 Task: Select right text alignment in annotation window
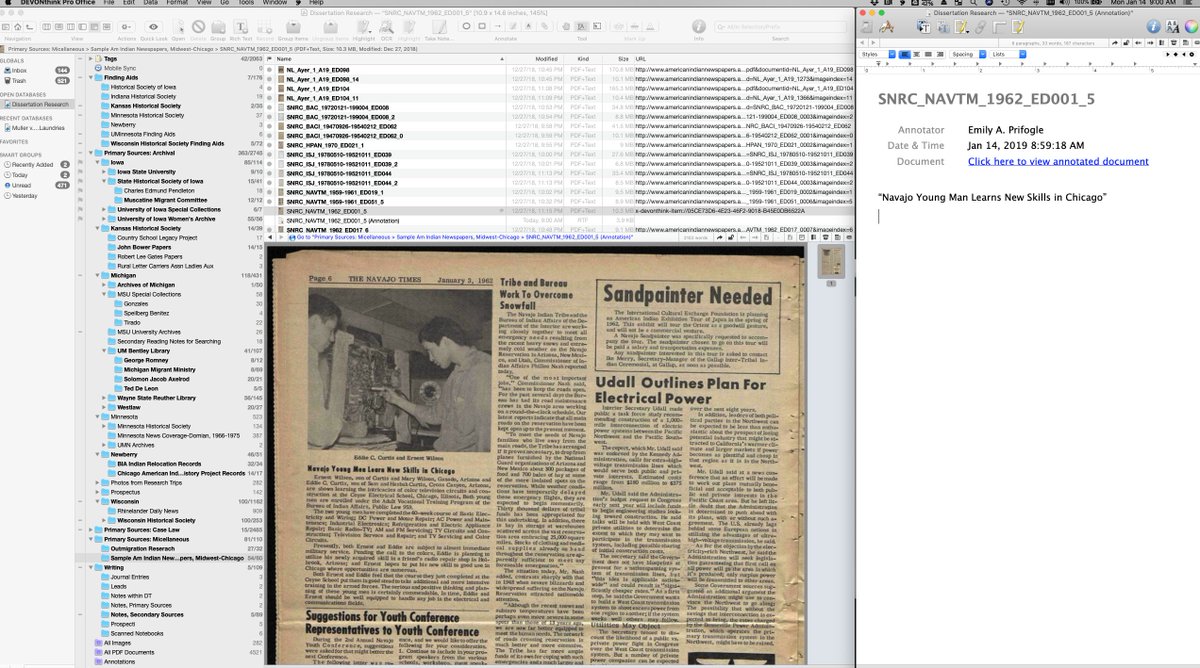(x=941, y=54)
